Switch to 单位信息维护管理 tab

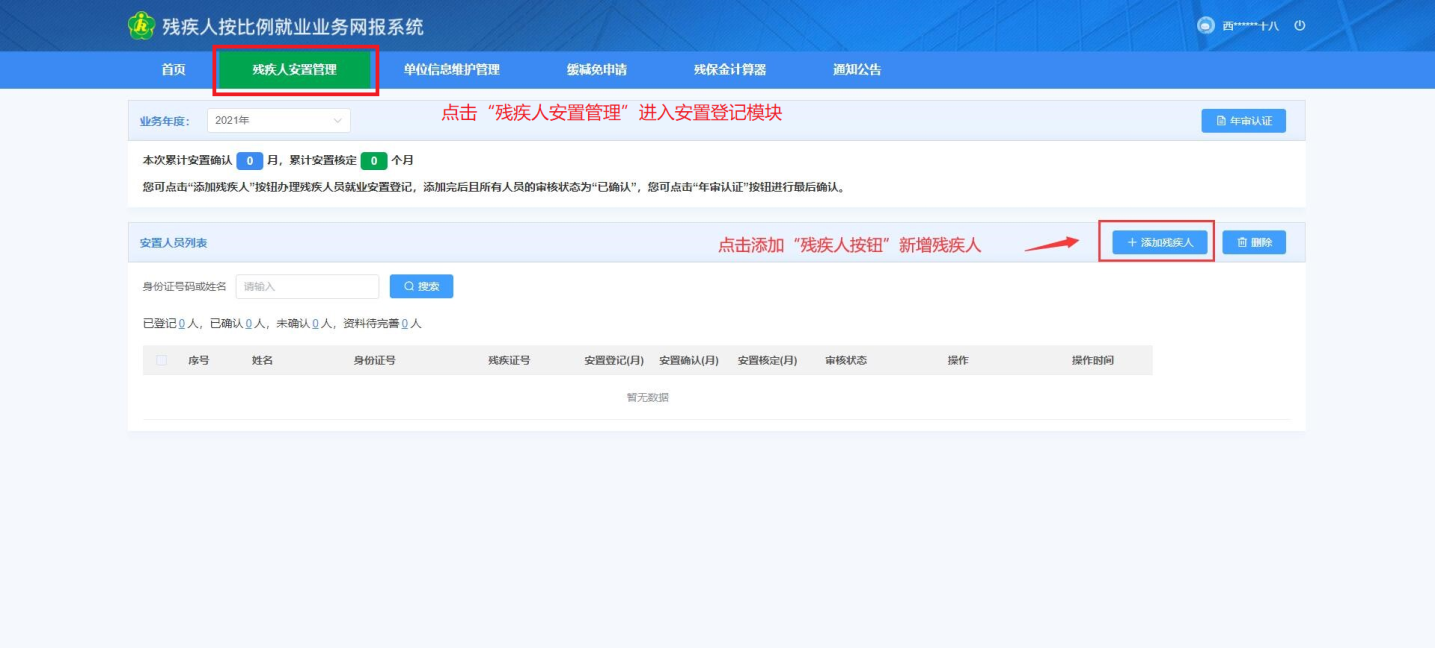[x=451, y=70]
